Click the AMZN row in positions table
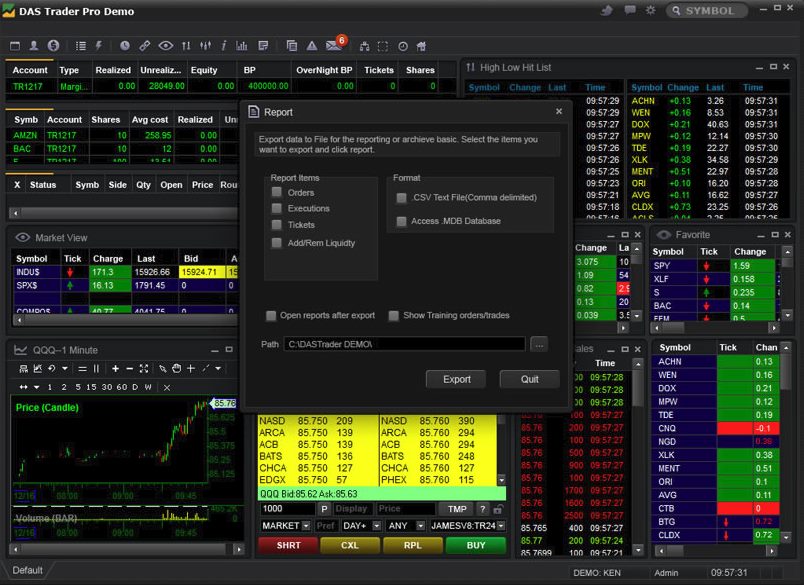The image size is (804, 585). (122, 135)
